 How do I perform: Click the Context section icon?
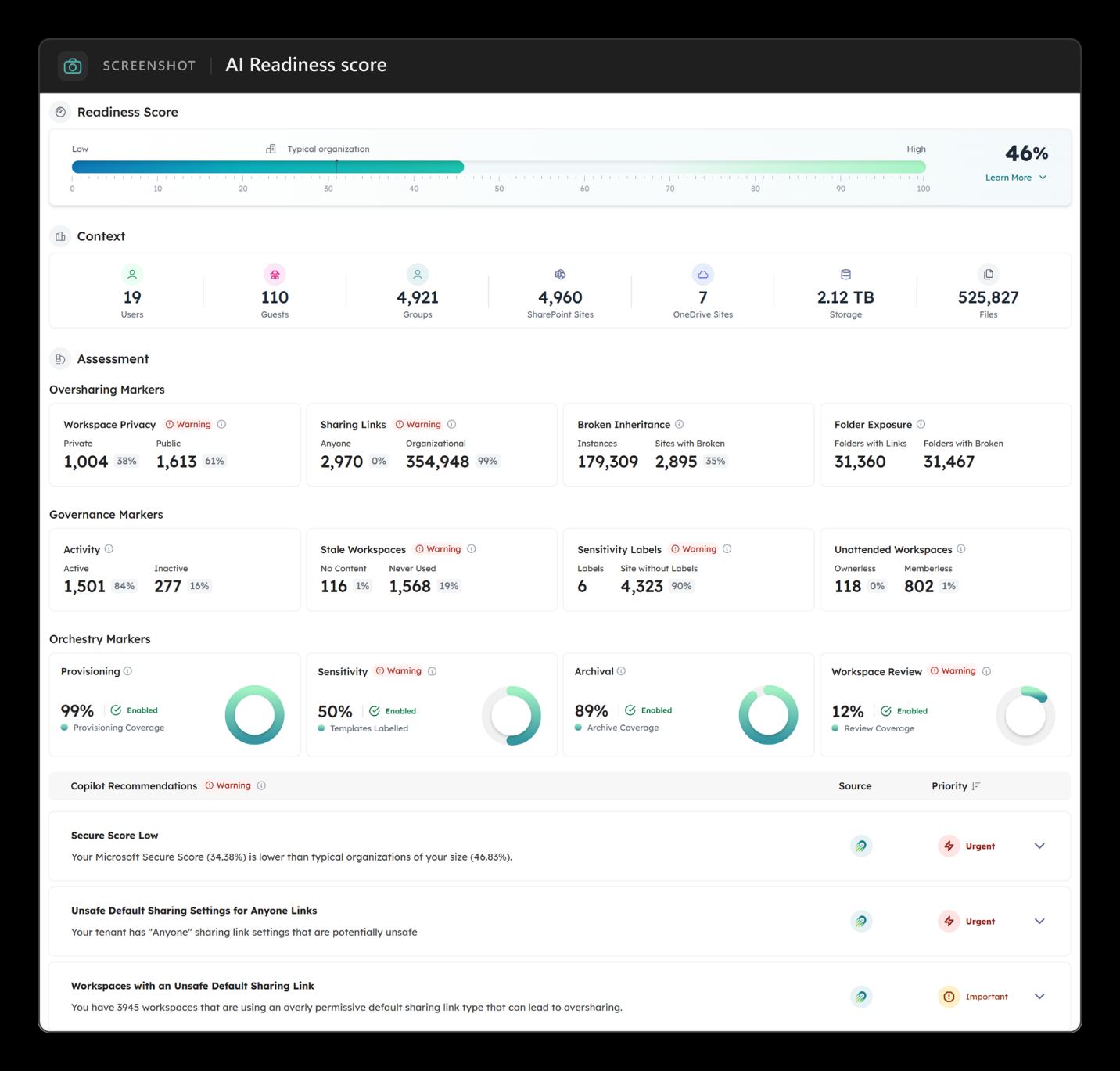pos(60,236)
